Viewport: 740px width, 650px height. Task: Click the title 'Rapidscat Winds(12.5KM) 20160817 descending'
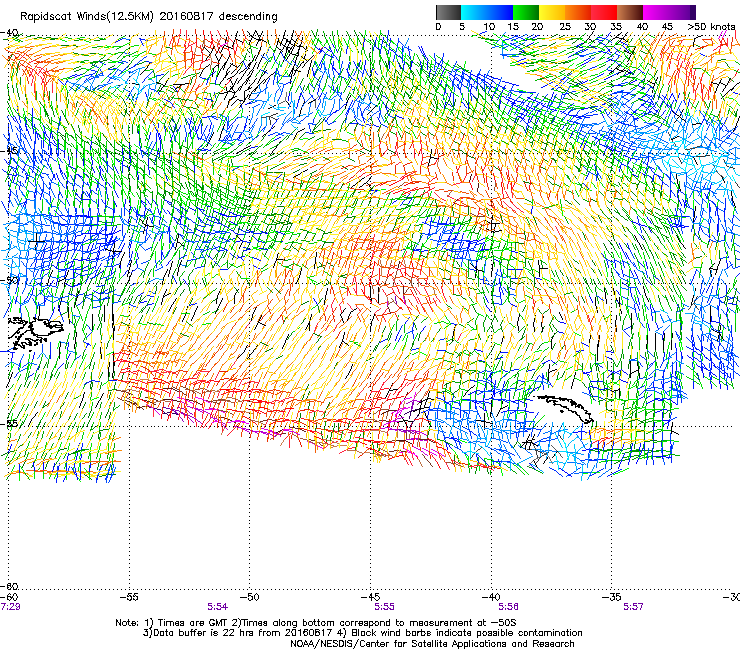pos(149,17)
